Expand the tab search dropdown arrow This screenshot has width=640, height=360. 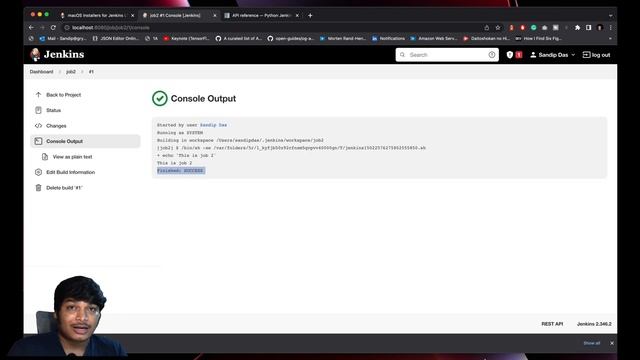point(610,16)
